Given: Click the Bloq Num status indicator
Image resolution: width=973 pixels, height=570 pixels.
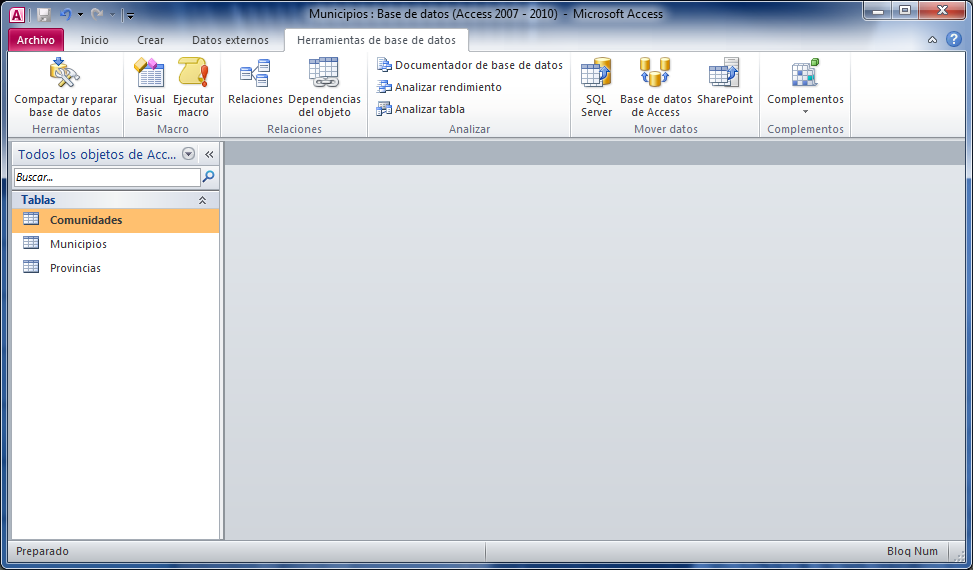Looking at the screenshot, I should (912, 551).
